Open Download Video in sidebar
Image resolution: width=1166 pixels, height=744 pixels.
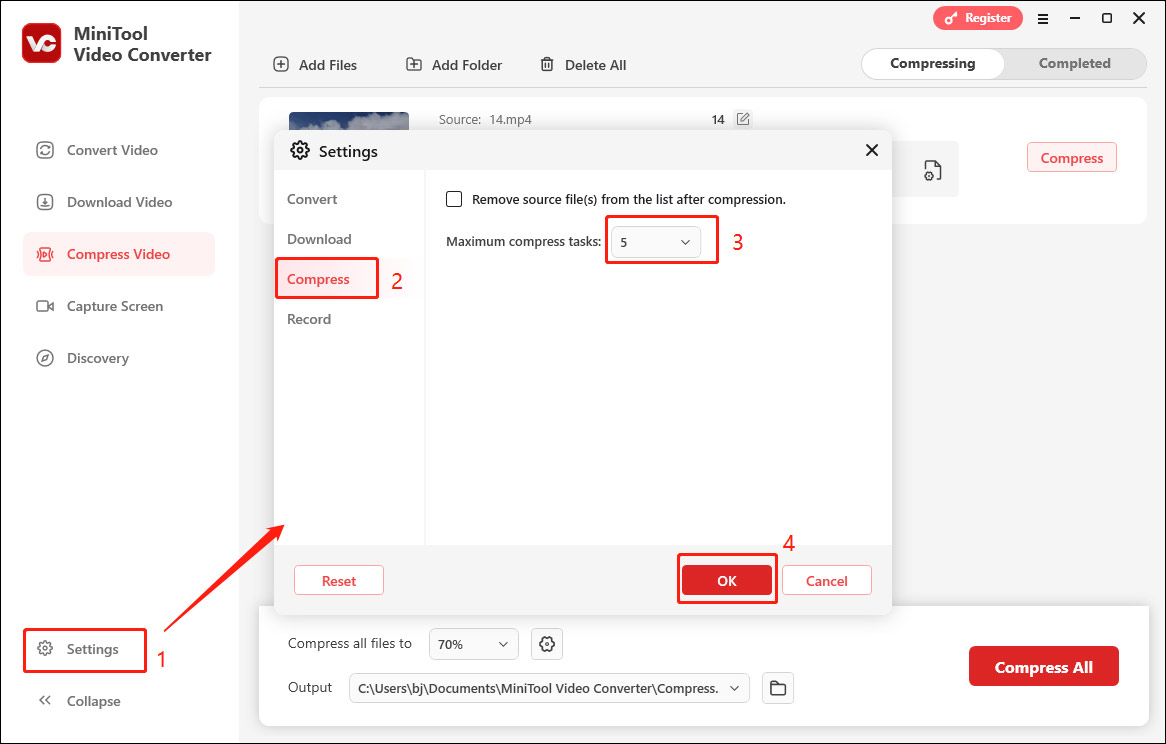tap(119, 202)
